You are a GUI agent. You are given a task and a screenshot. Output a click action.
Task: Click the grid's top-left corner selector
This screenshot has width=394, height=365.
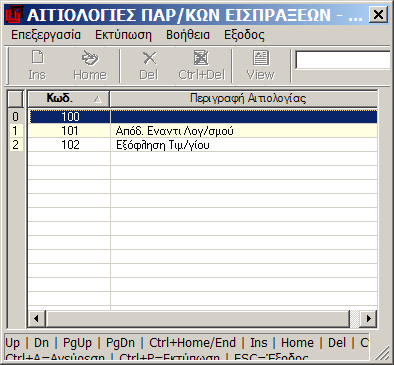16,99
